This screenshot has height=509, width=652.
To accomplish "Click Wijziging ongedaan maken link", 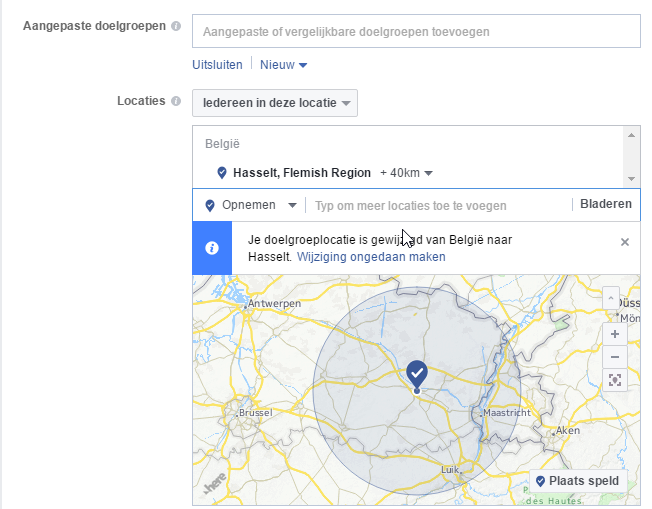I will 371,257.
